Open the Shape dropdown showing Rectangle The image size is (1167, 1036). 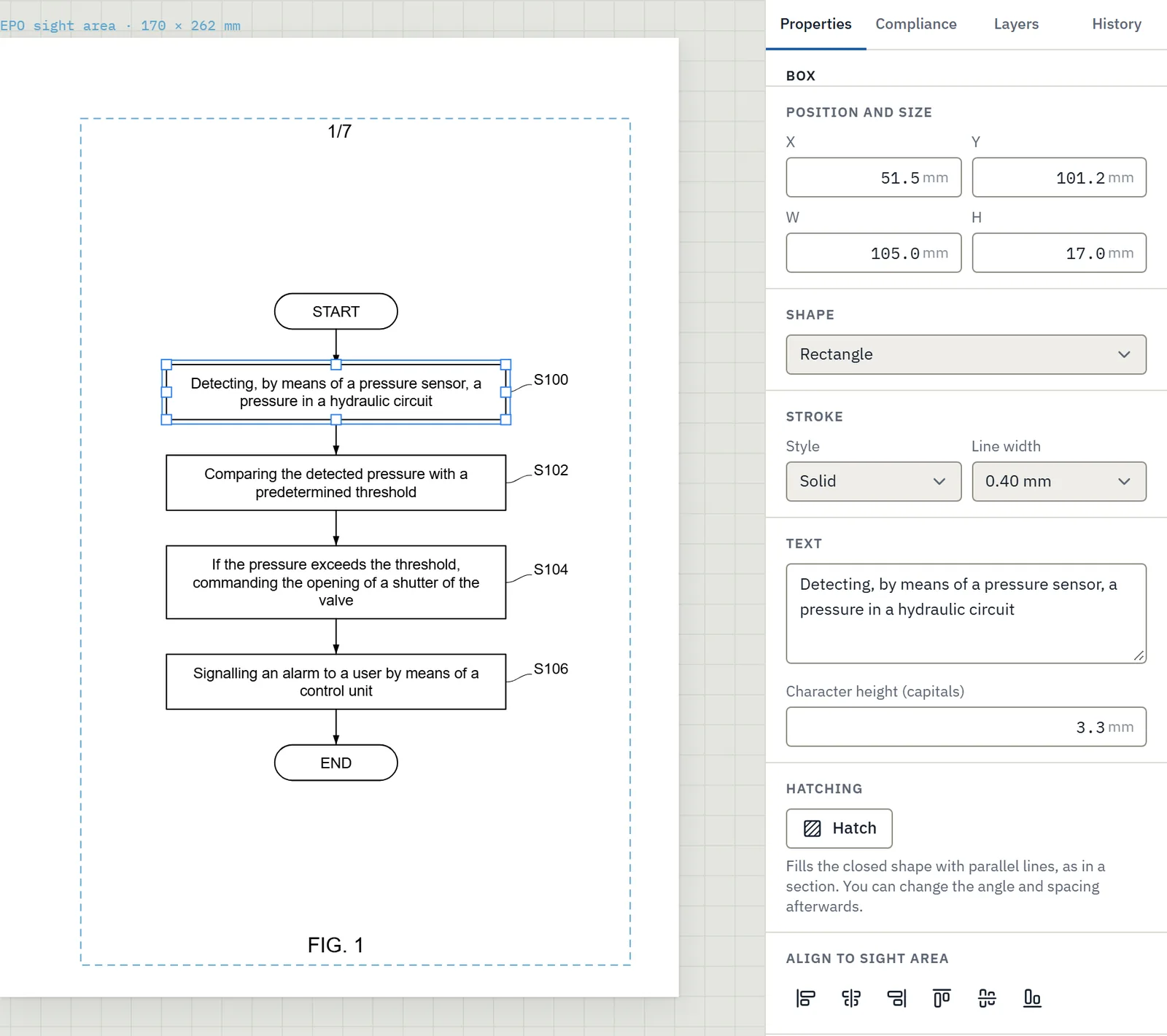point(966,354)
